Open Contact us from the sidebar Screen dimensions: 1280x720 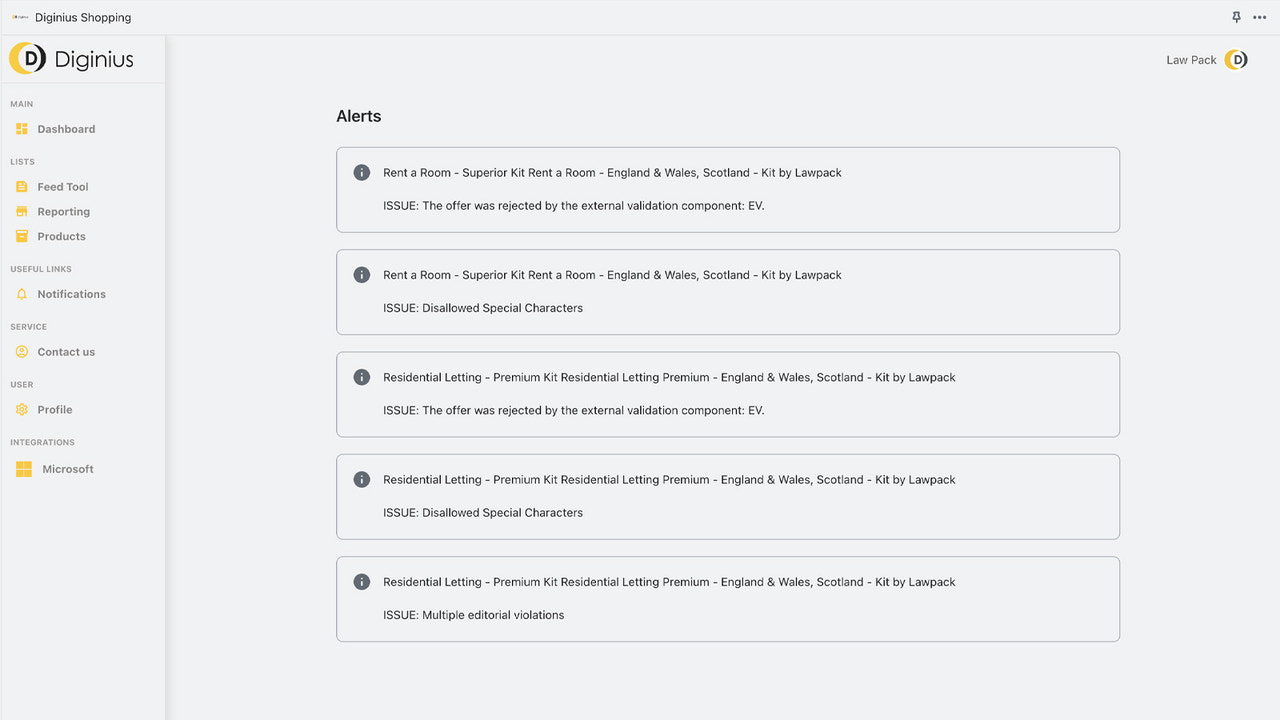click(x=66, y=351)
